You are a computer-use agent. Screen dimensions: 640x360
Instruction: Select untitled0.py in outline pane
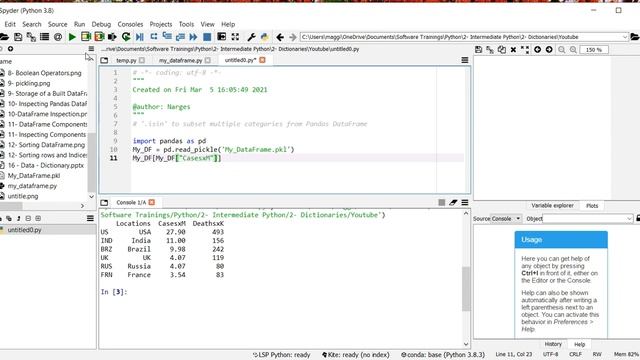pyautogui.click(x=24, y=230)
